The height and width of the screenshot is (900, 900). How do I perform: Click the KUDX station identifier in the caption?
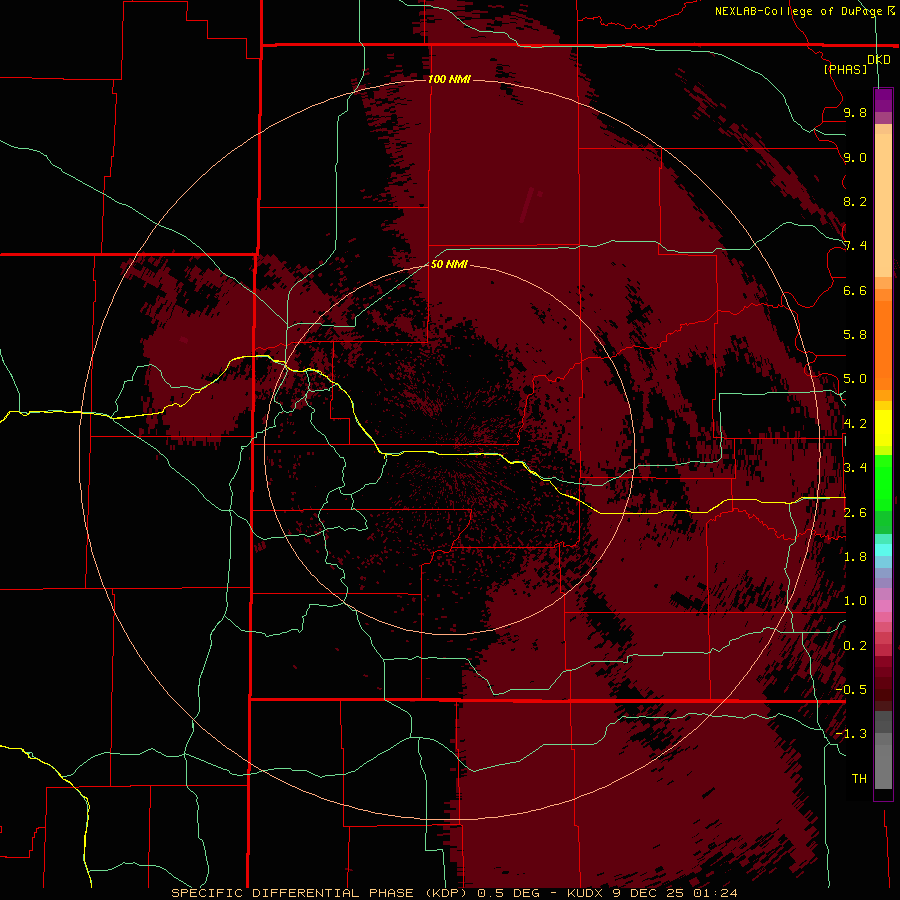pos(584,893)
